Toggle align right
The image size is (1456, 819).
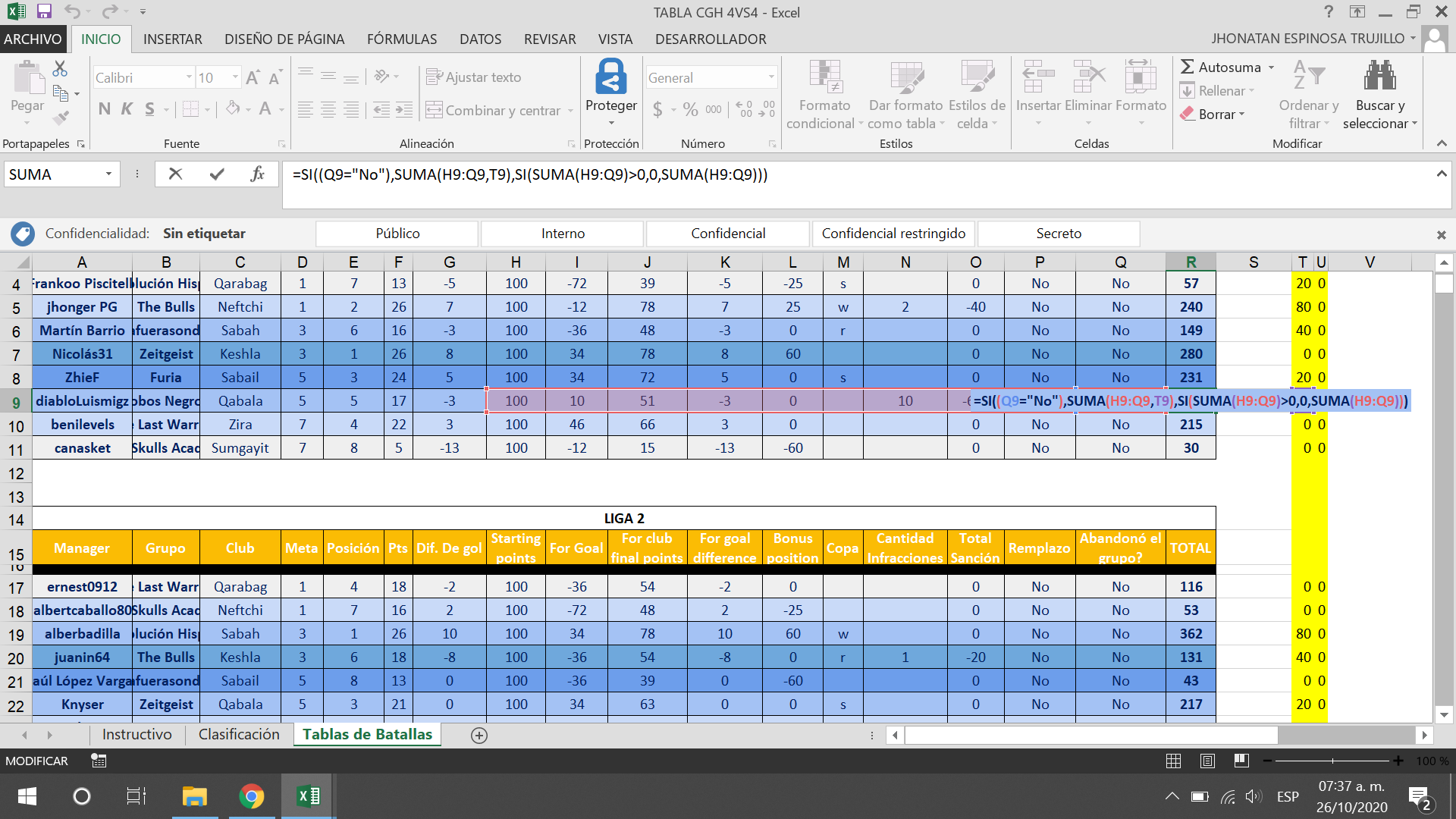pyautogui.click(x=351, y=110)
